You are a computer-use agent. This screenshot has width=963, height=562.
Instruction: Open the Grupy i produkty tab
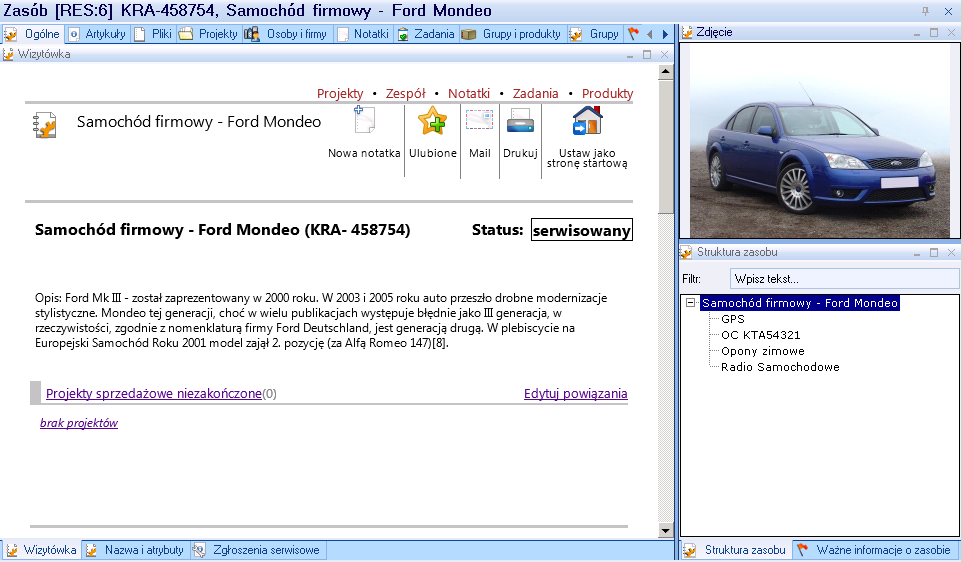click(512, 34)
